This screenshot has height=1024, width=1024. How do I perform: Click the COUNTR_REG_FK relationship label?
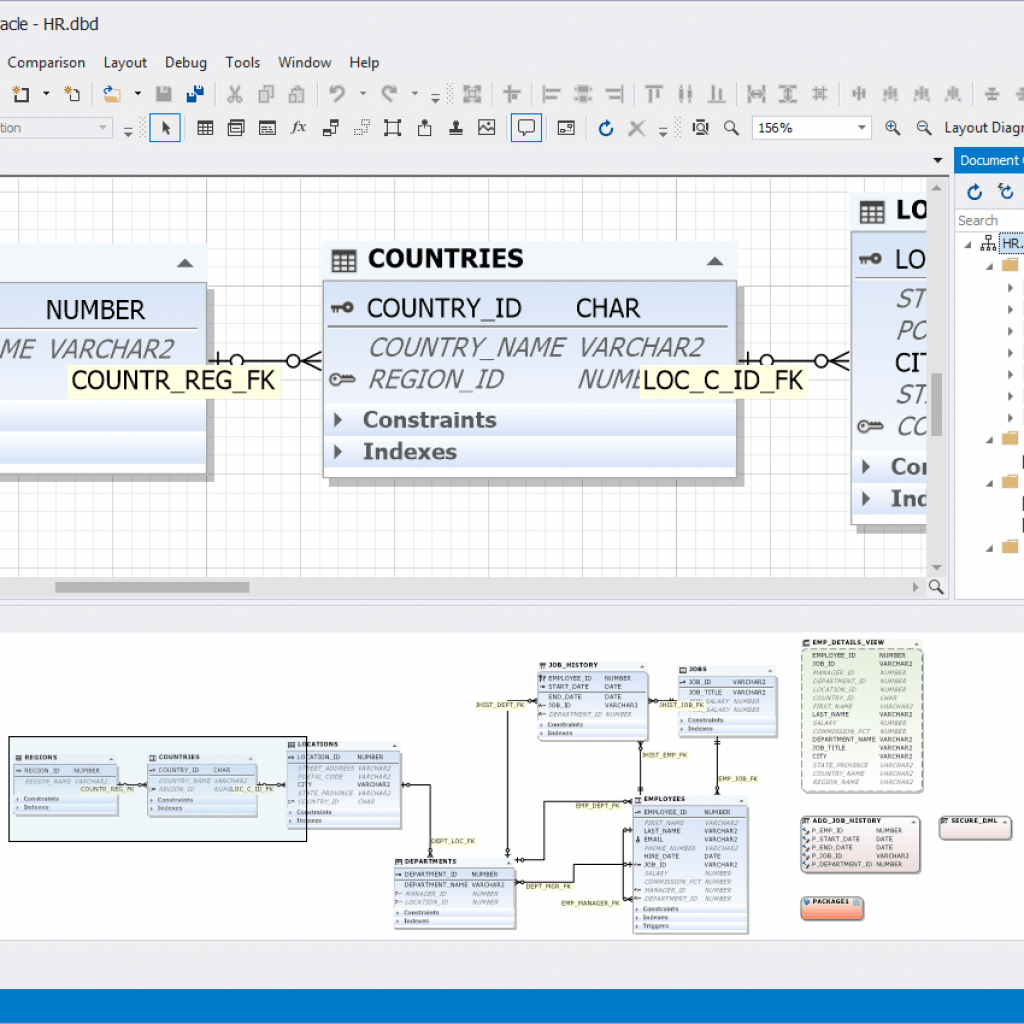[172, 381]
